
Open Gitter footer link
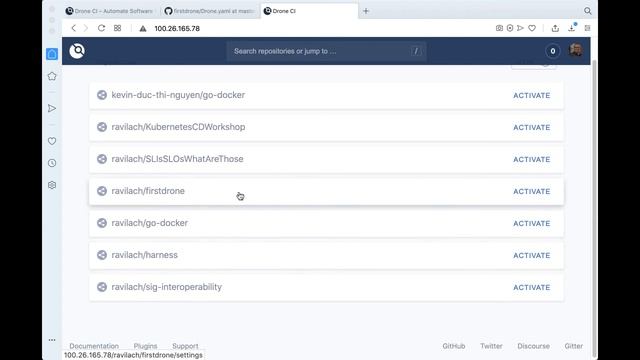coord(573,346)
